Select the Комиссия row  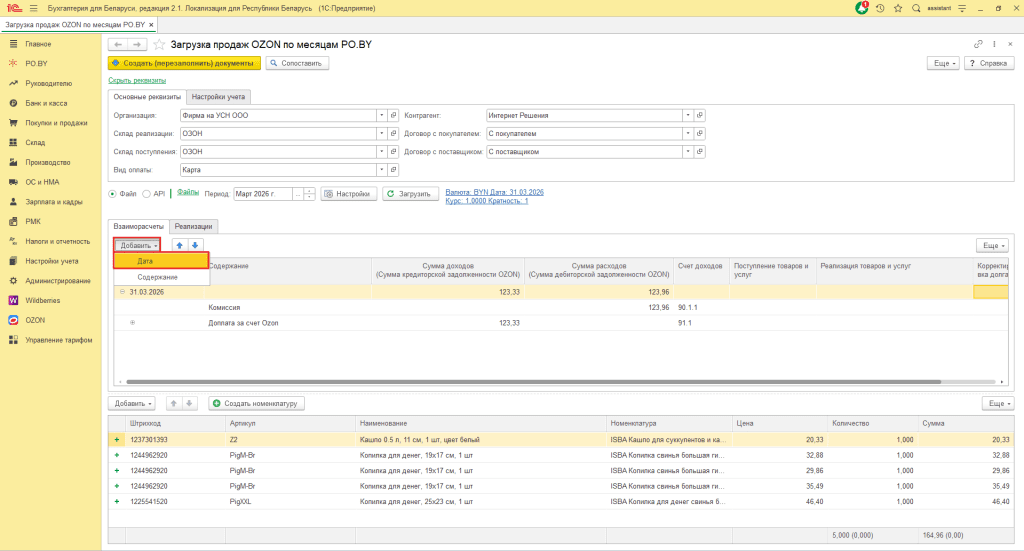point(560,307)
